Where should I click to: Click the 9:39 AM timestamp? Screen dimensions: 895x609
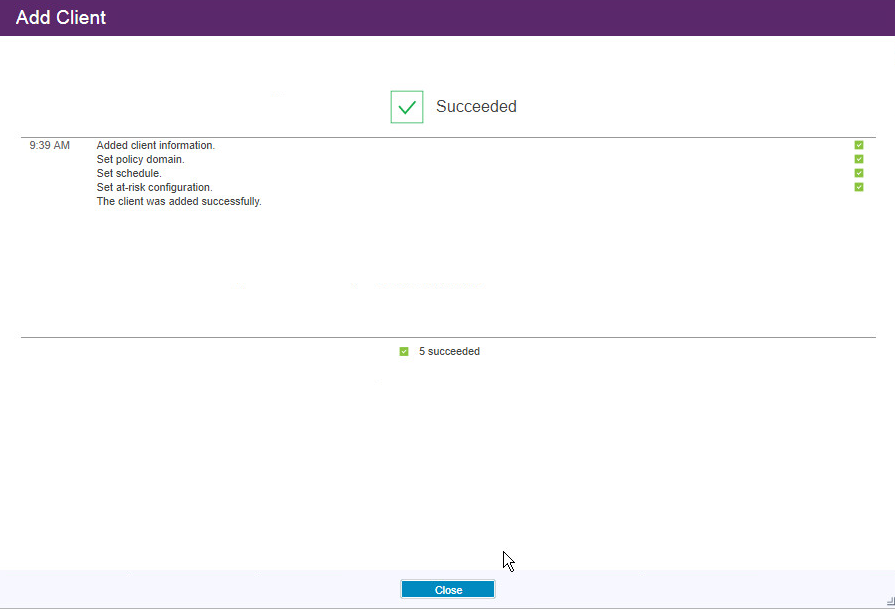(50, 146)
